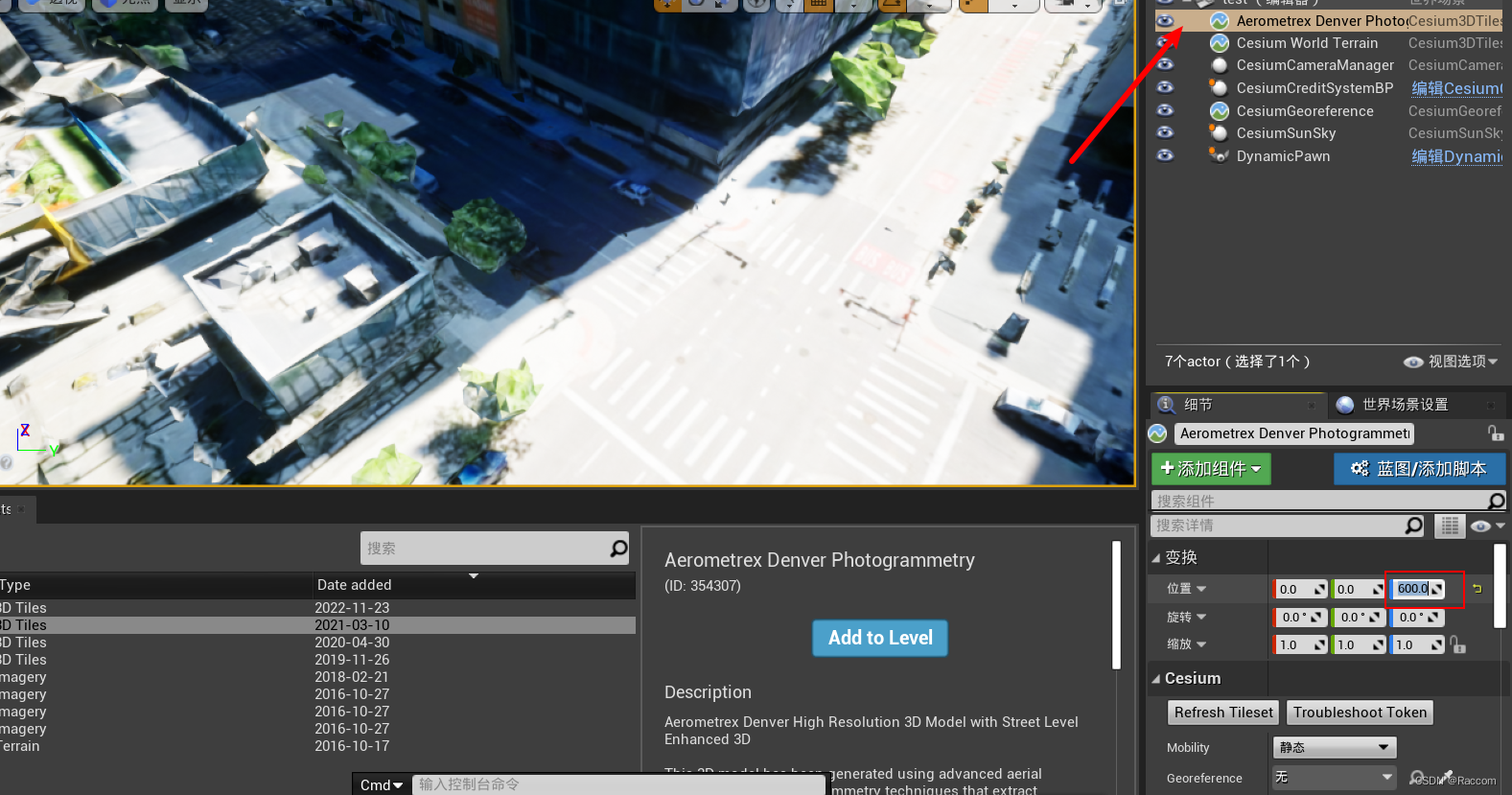Focus the 输入控制台命令 console input
Image resolution: width=1512 pixels, height=795 pixels.
[618, 784]
